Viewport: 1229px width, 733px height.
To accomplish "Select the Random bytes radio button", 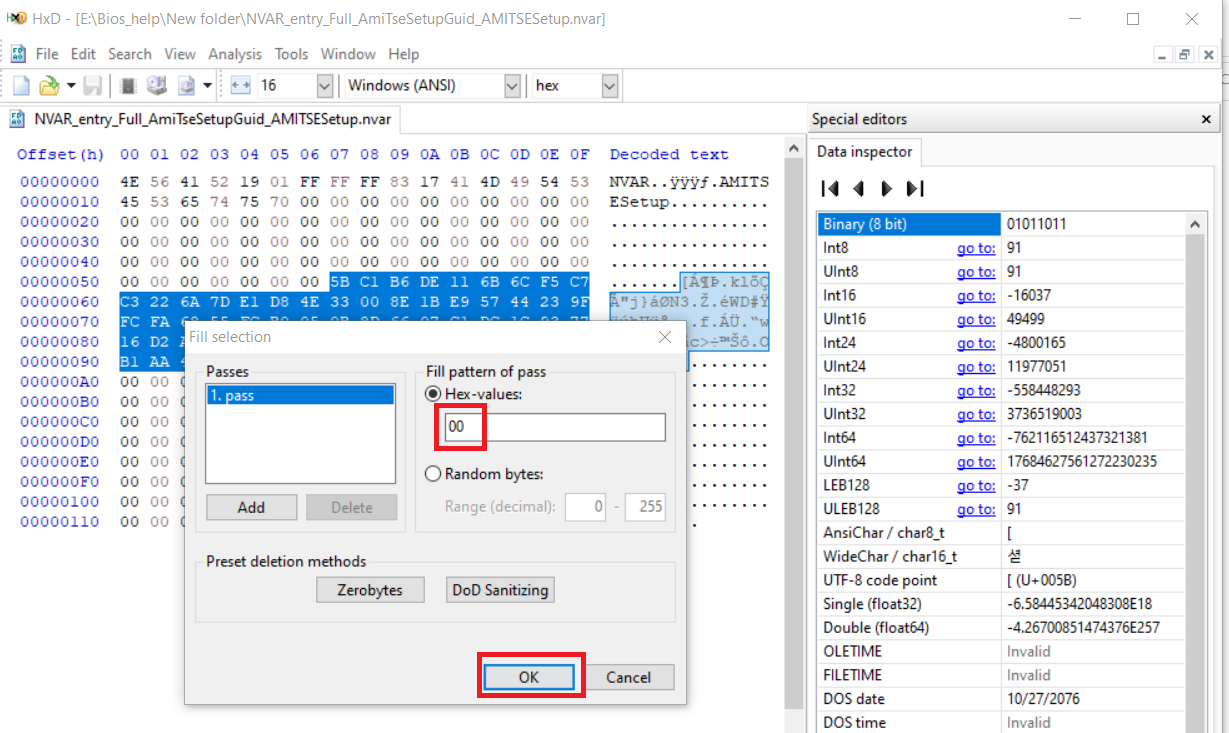I will pos(434,474).
